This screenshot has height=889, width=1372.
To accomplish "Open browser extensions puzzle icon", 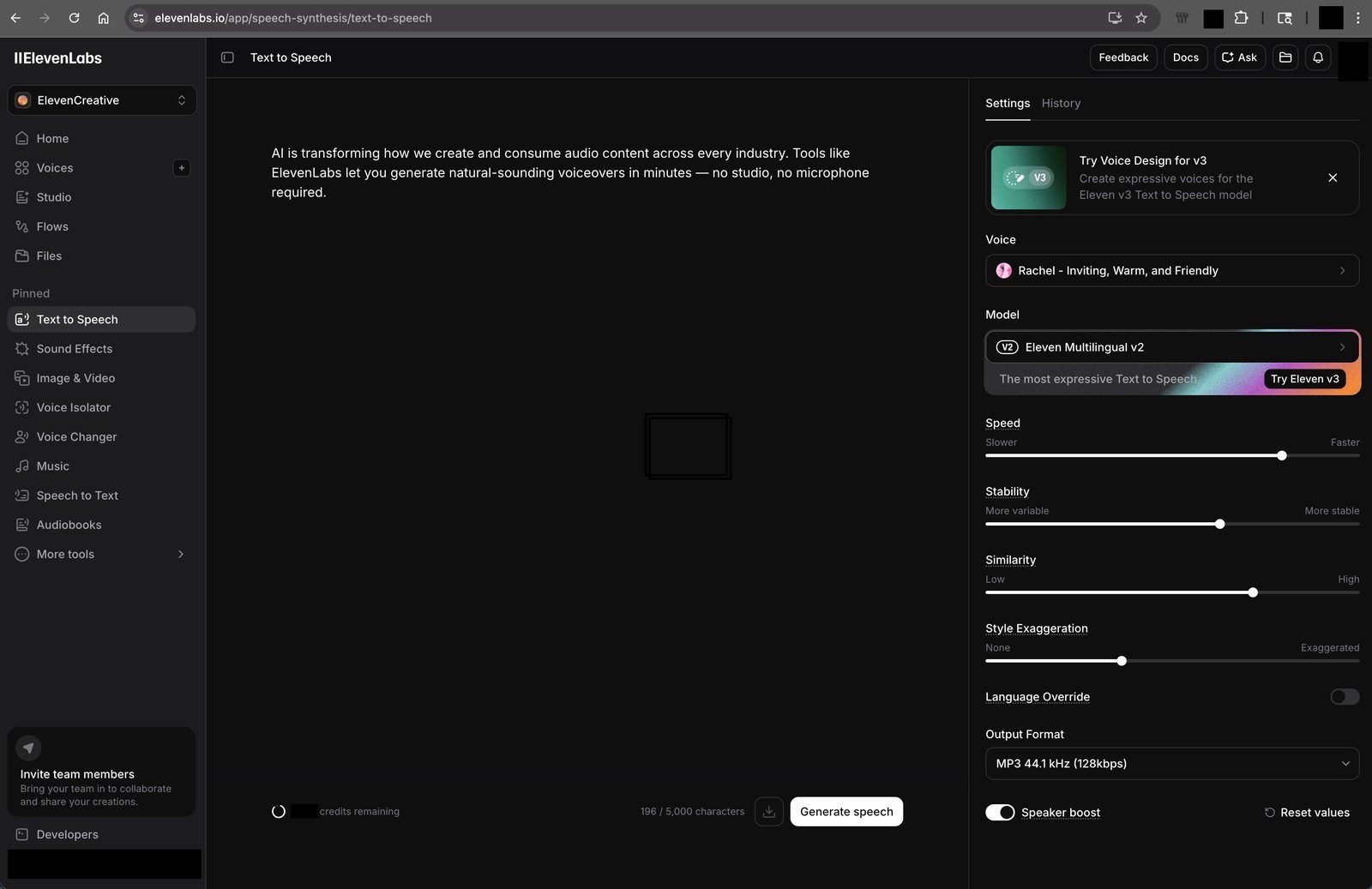I will [1241, 18].
